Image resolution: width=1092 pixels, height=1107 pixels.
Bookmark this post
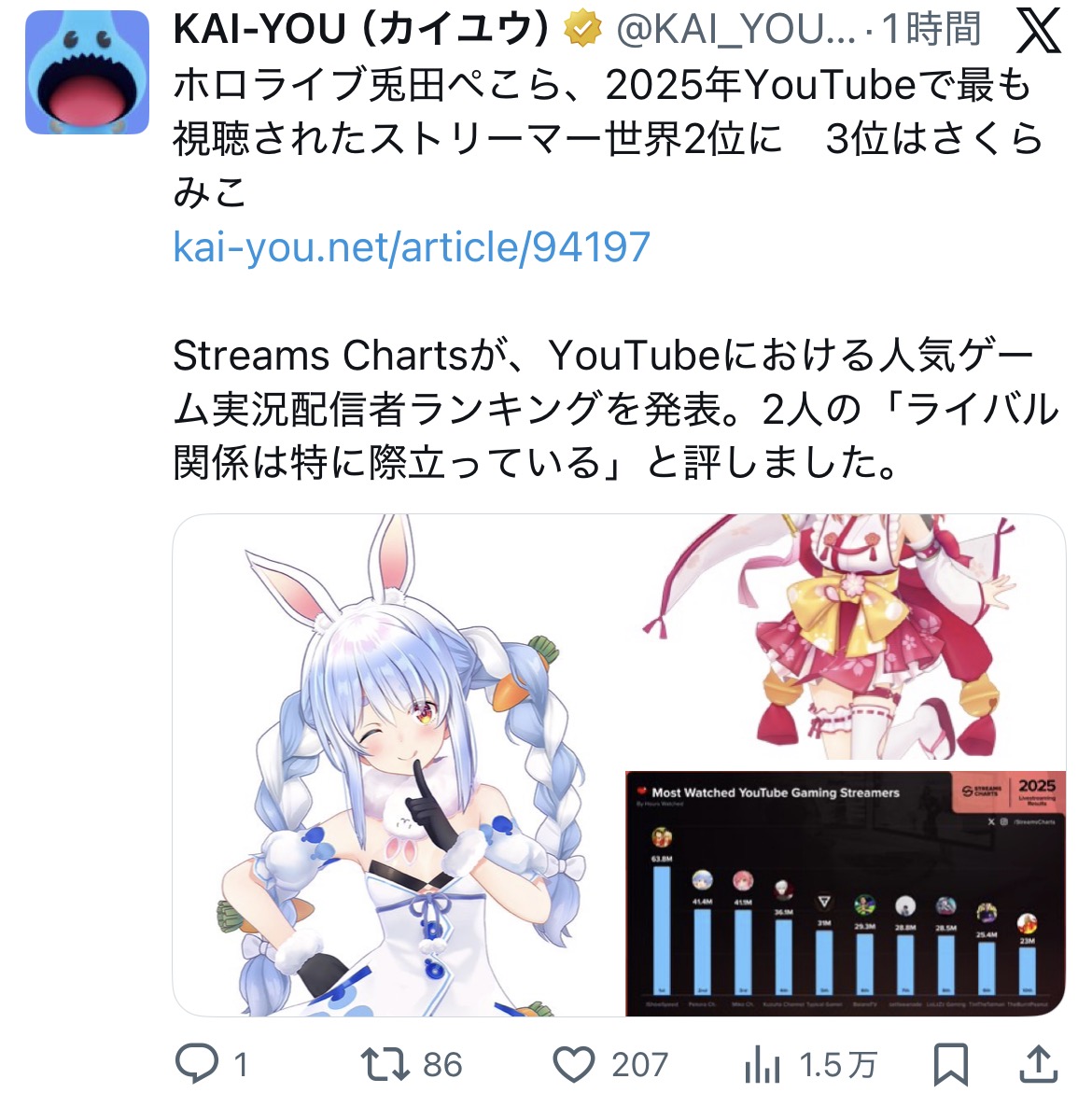[950, 1064]
